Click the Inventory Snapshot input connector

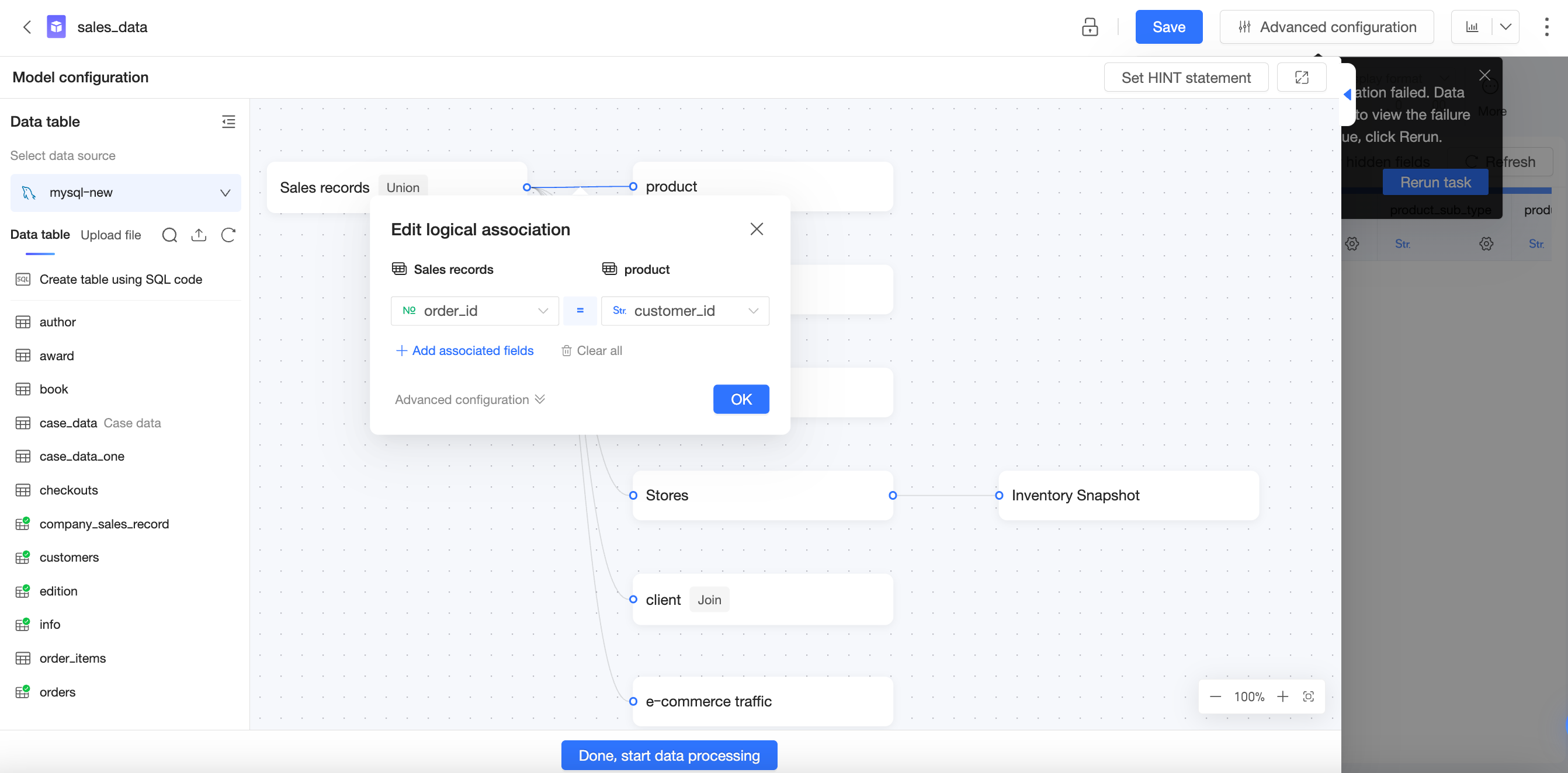(999, 496)
